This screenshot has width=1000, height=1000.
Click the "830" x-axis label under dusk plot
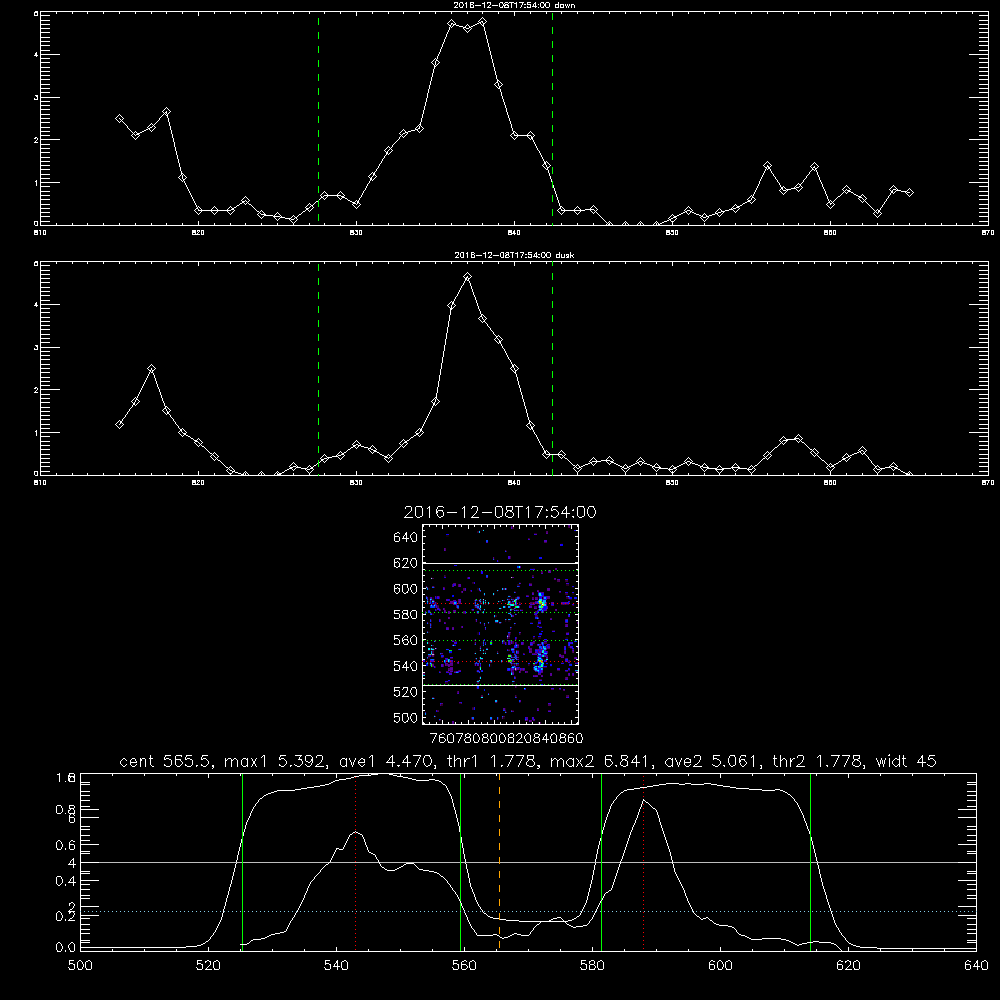point(356,483)
